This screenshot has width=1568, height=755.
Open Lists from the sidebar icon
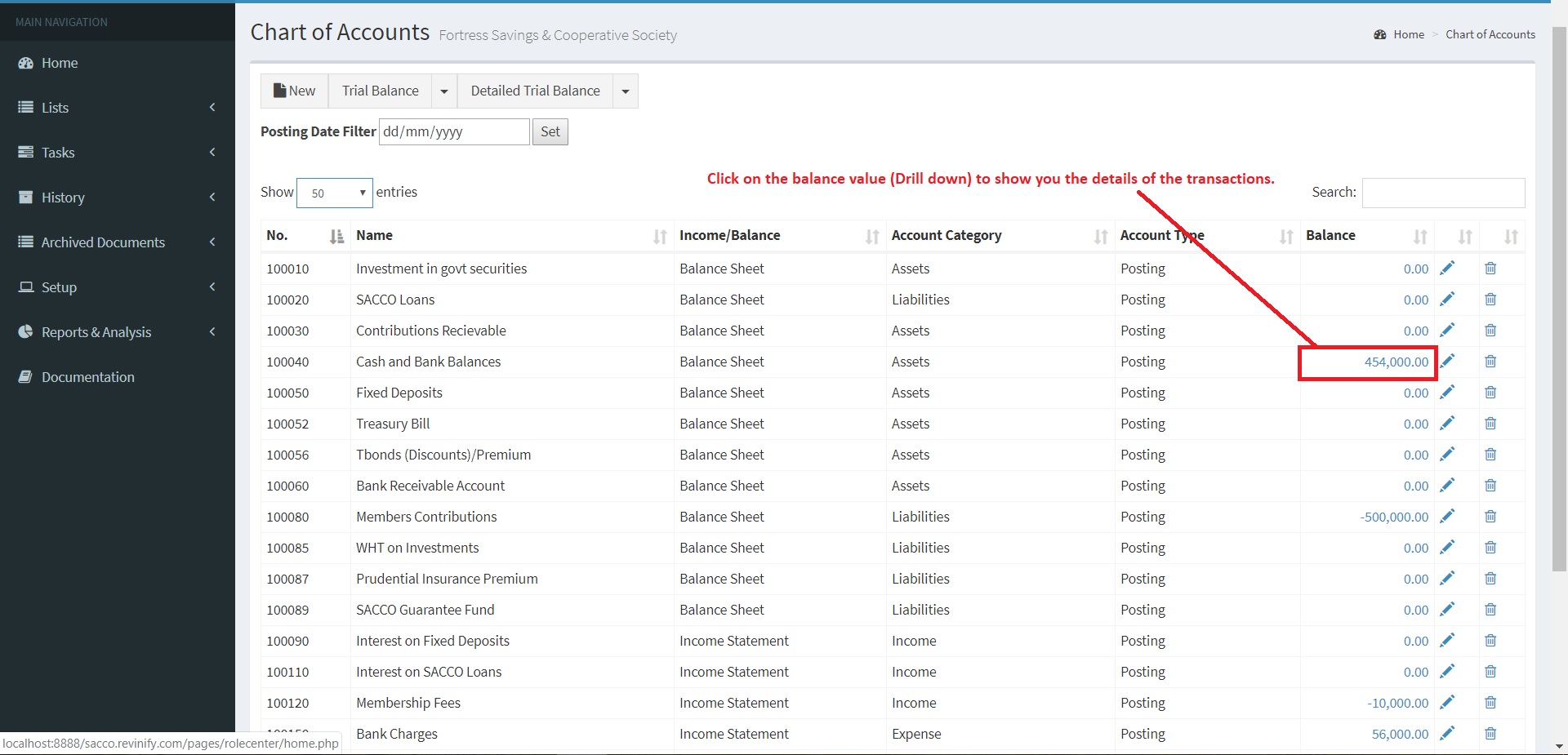[x=24, y=107]
